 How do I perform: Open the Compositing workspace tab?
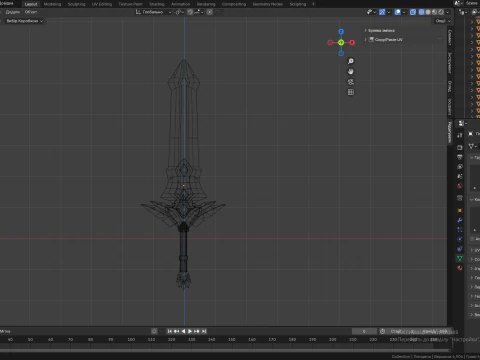click(x=234, y=4)
